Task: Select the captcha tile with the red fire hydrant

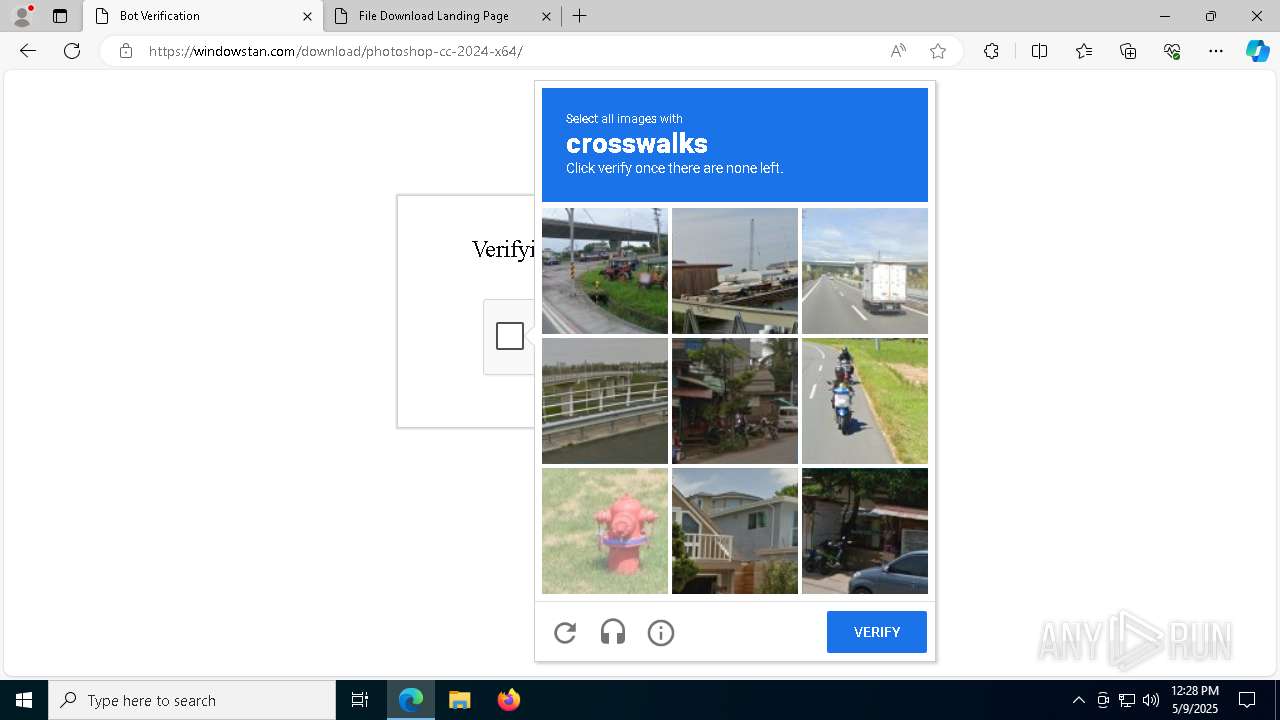Action: pos(605,531)
